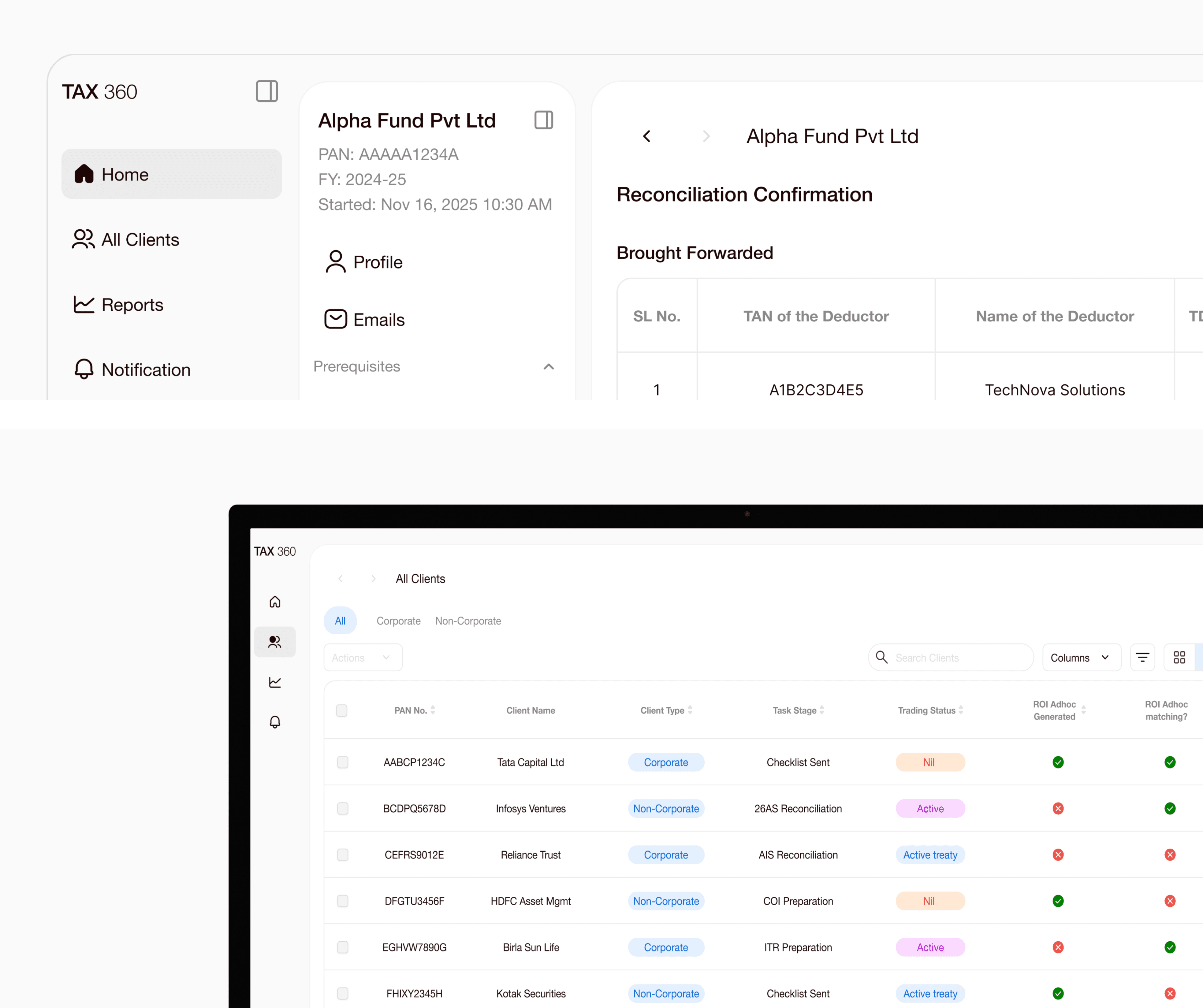The height and width of the screenshot is (1008, 1203).
Task: Check the select-all checkbox in table header
Action: coord(342,710)
